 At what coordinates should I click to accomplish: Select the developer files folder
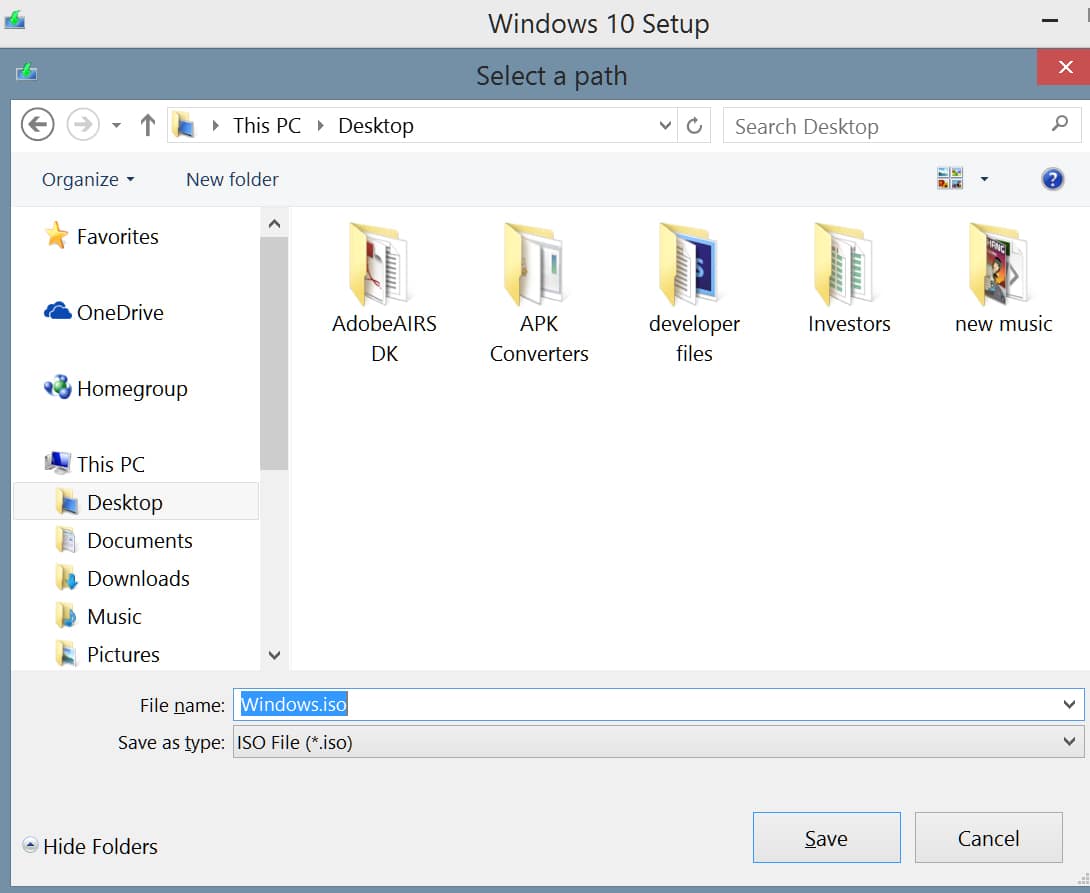694,293
